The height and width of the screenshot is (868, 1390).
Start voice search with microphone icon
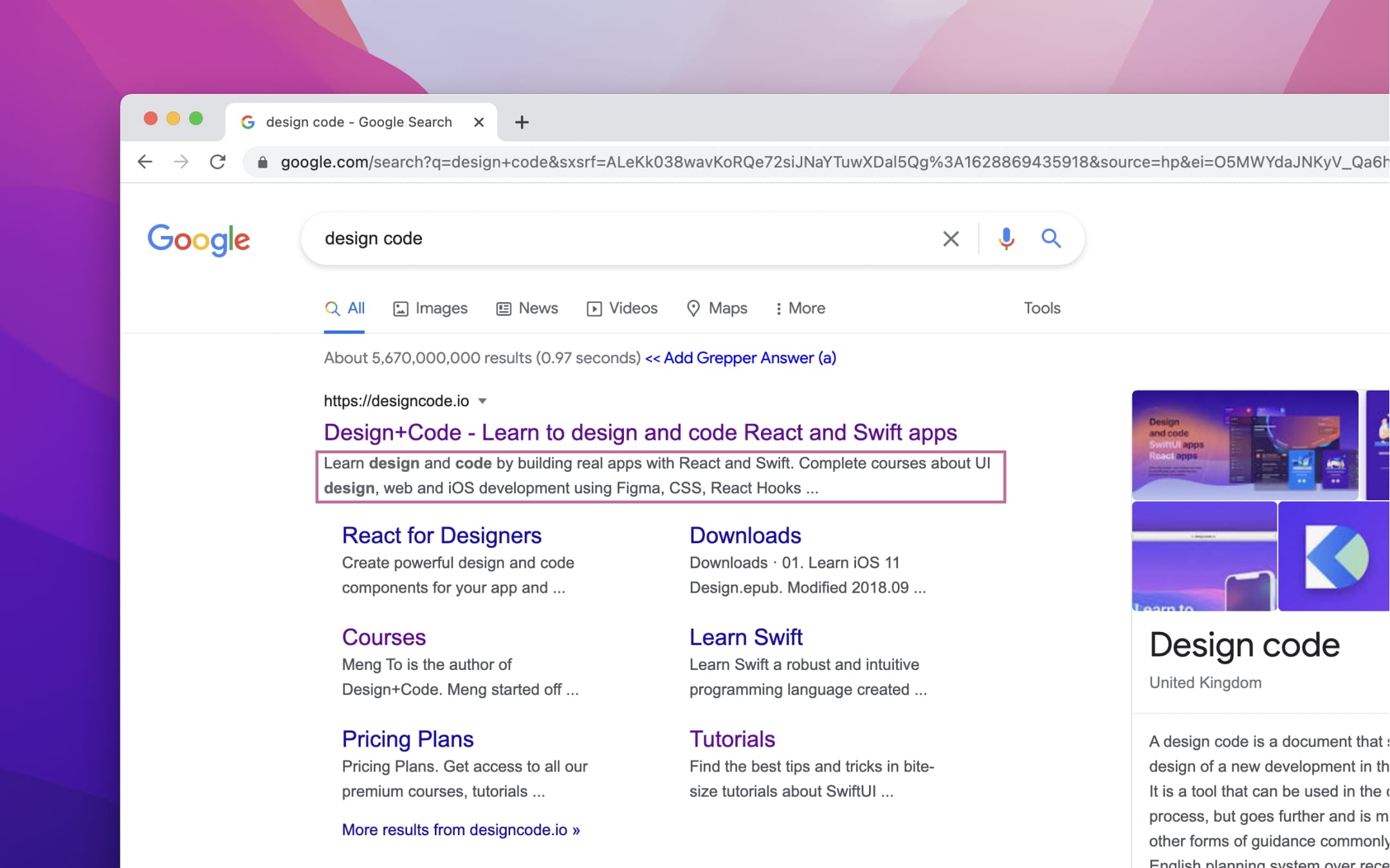pyautogui.click(x=1006, y=239)
